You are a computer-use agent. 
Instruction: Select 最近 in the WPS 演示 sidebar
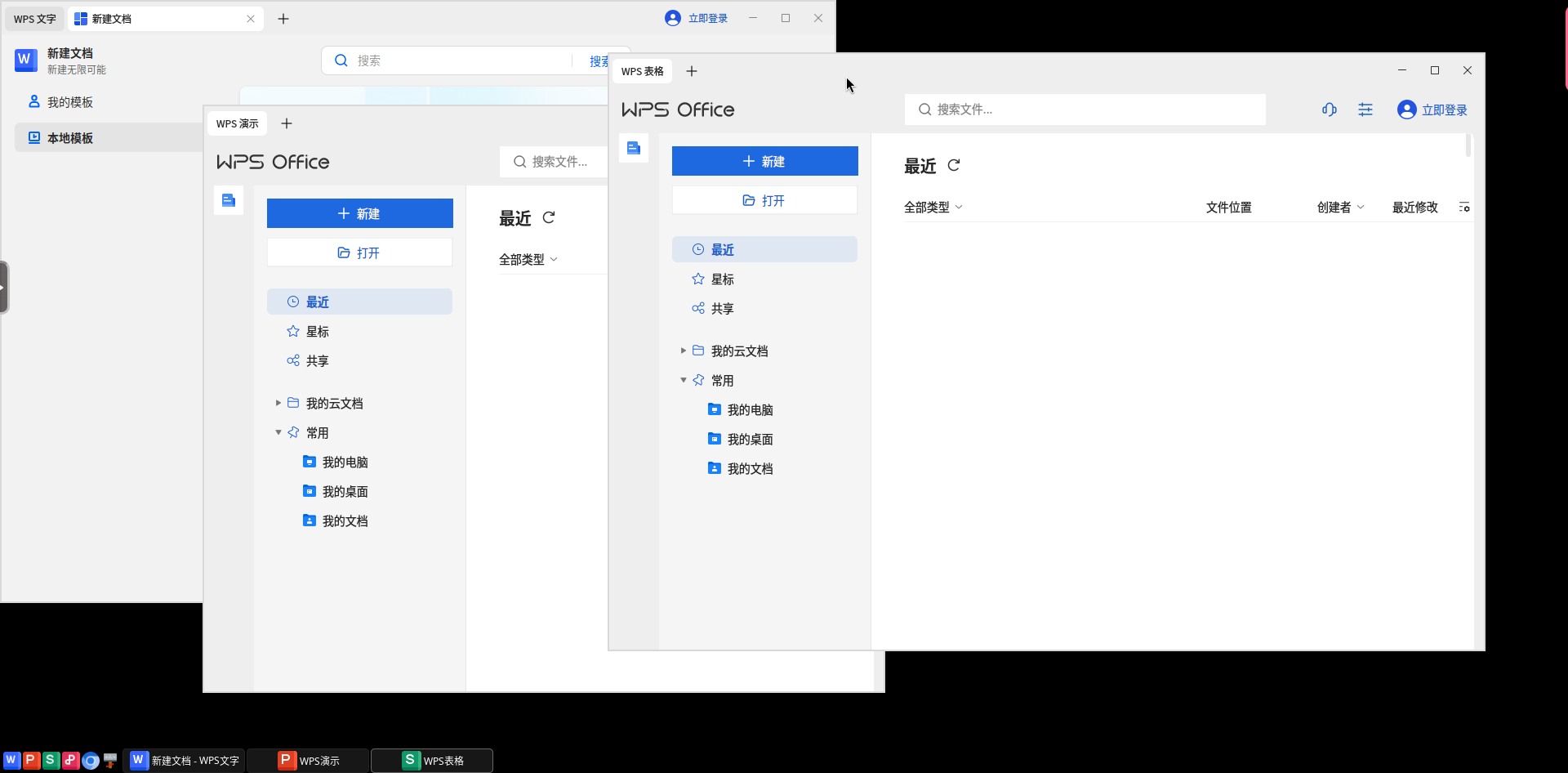coord(359,302)
